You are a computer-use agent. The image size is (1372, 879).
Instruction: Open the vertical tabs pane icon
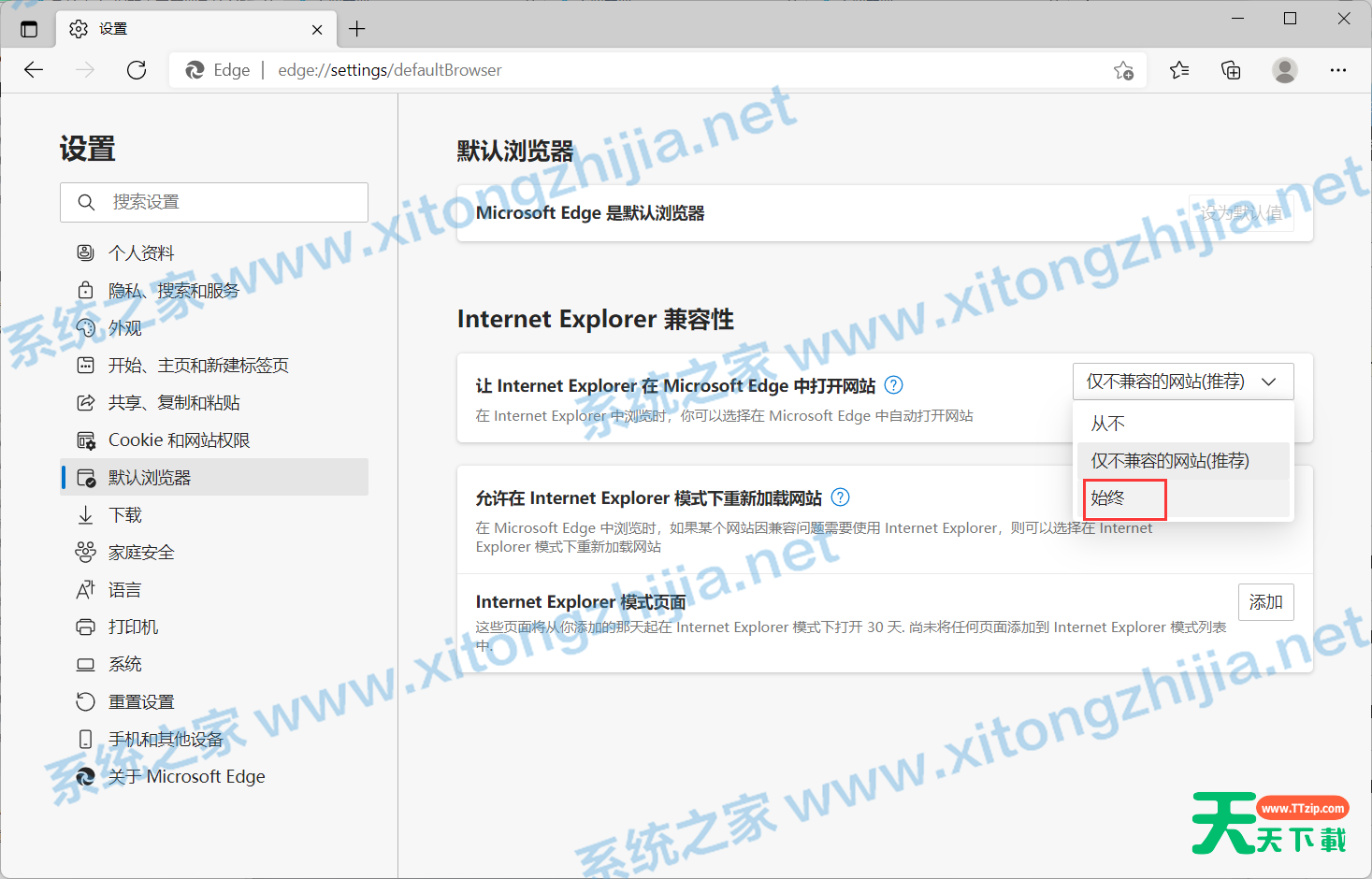click(x=29, y=29)
